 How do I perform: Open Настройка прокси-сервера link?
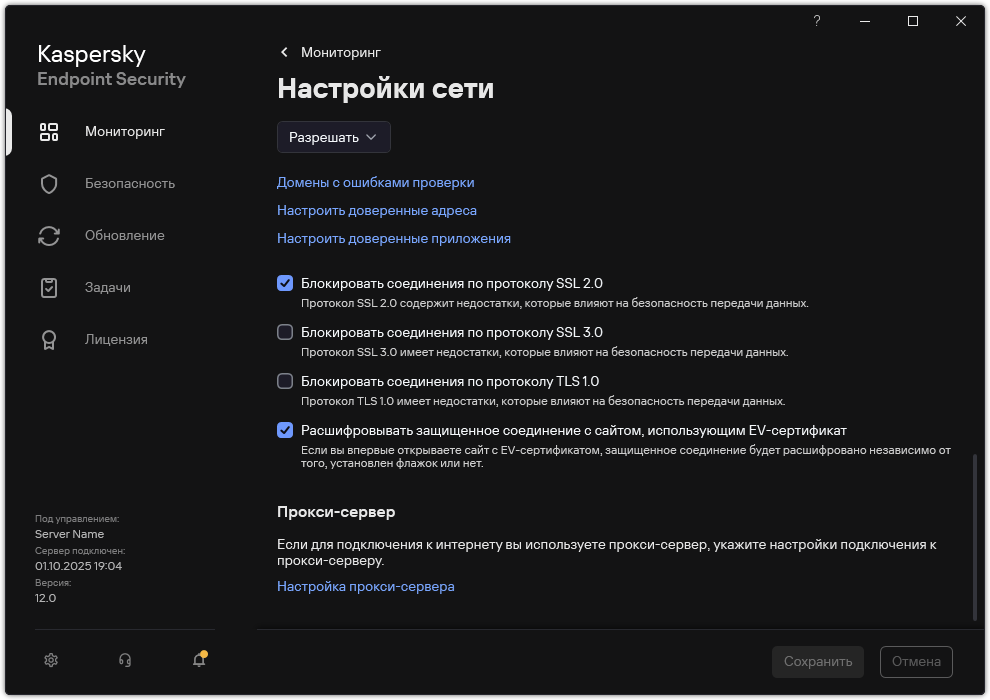click(x=365, y=586)
